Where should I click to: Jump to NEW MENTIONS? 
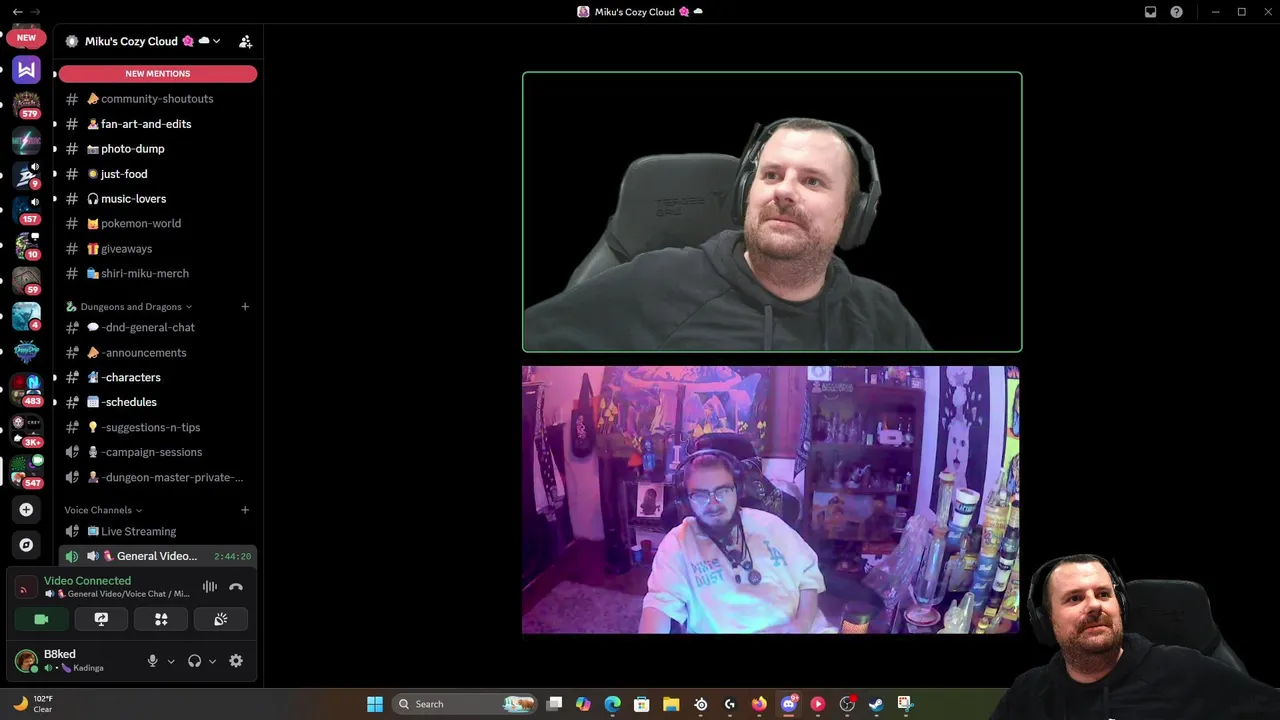(x=158, y=74)
